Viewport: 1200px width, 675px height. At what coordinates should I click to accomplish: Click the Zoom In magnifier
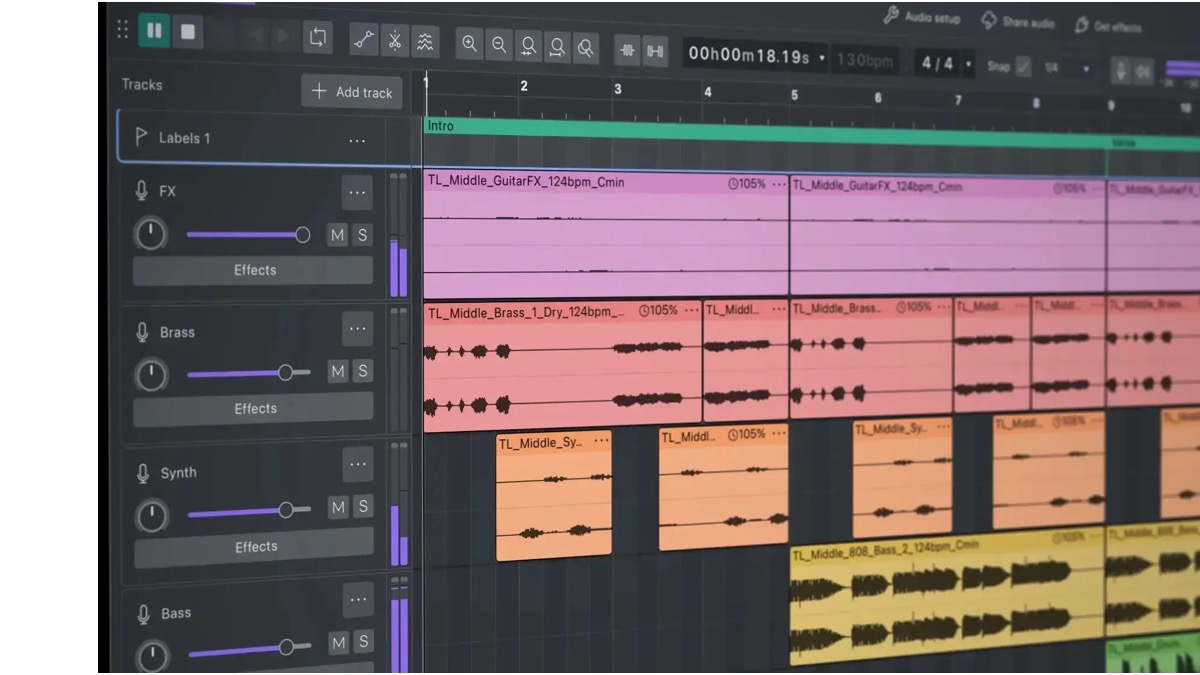point(469,44)
